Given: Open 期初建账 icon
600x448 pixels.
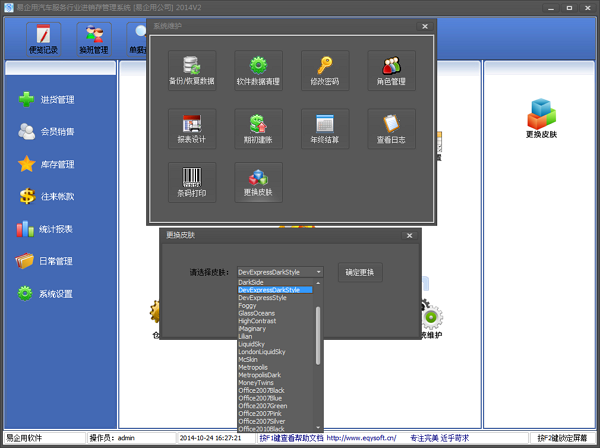Looking at the screenshot, I should coord(258,129).
